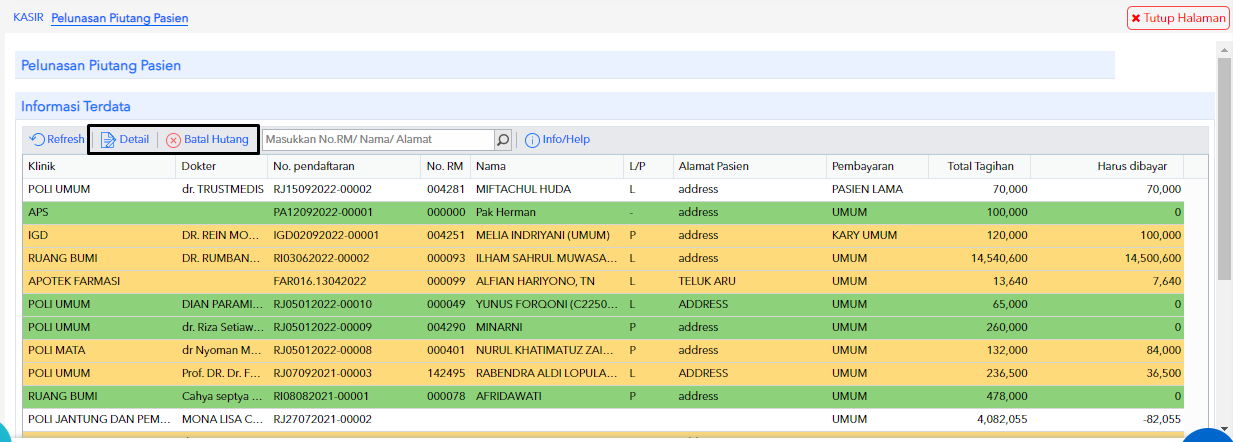Sort by the Dokter column header
The height and width of the screenshot is (442, 1233).
click(x=221, y=166)
